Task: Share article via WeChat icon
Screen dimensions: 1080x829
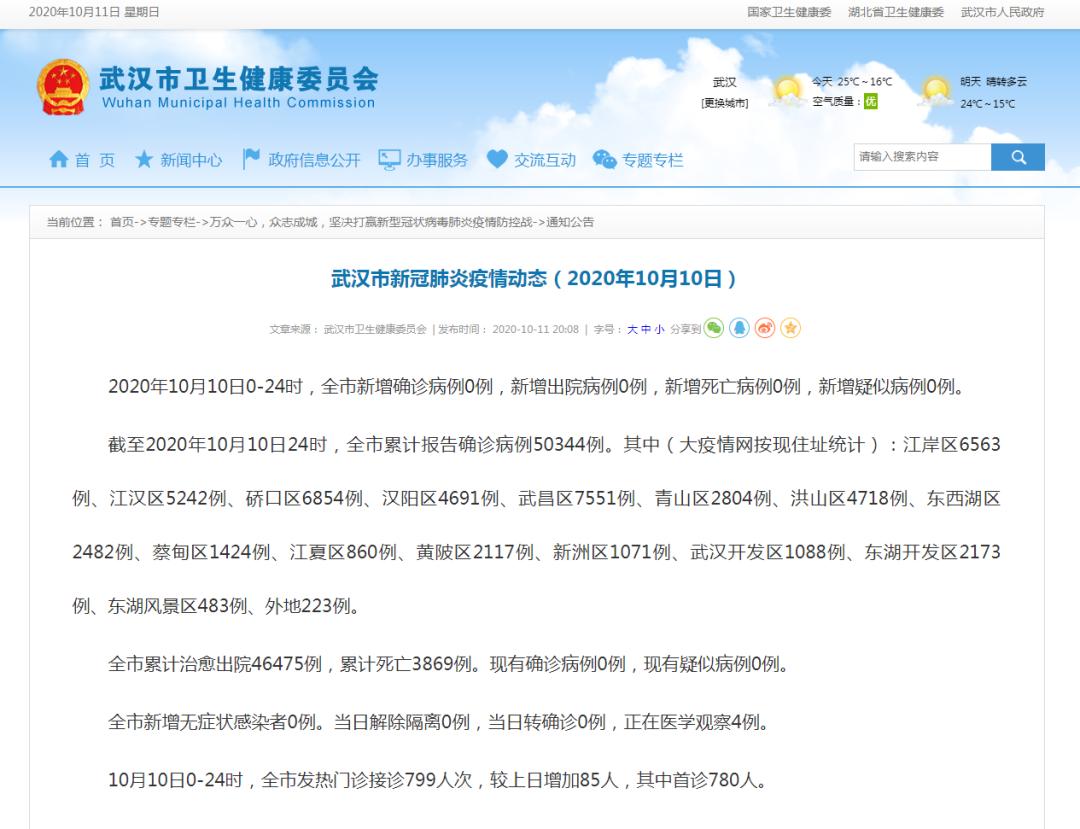Action: pos(714,328)
